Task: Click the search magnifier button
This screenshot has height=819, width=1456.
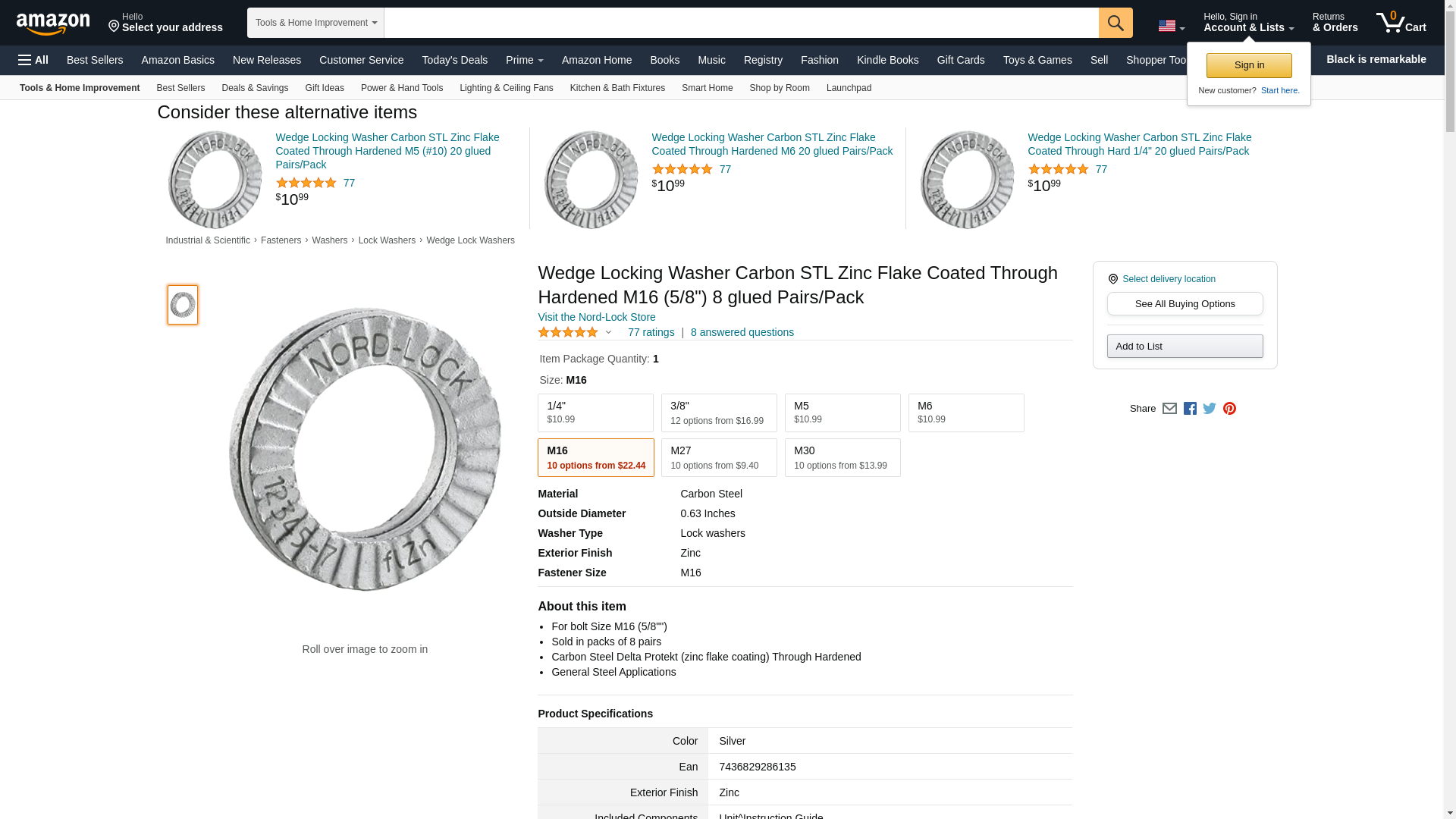Action: click(1115, 23)
